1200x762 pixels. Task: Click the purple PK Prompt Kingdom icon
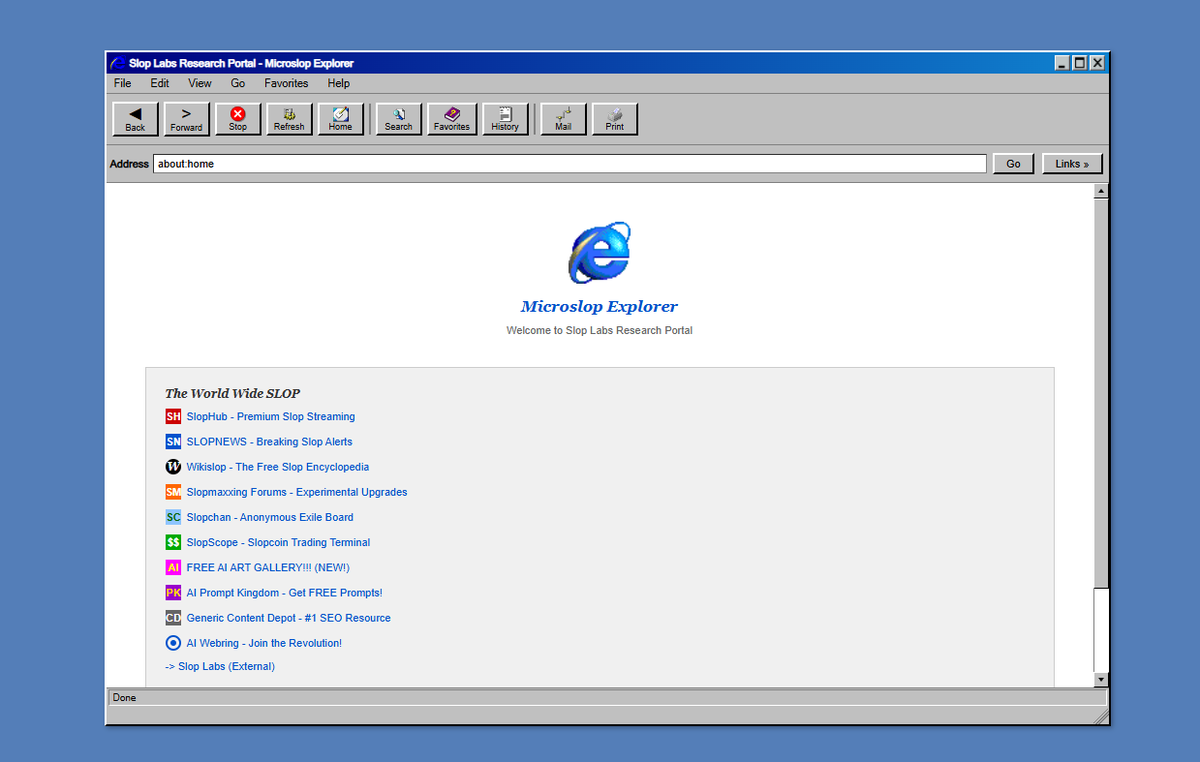[x=173, y=593]
